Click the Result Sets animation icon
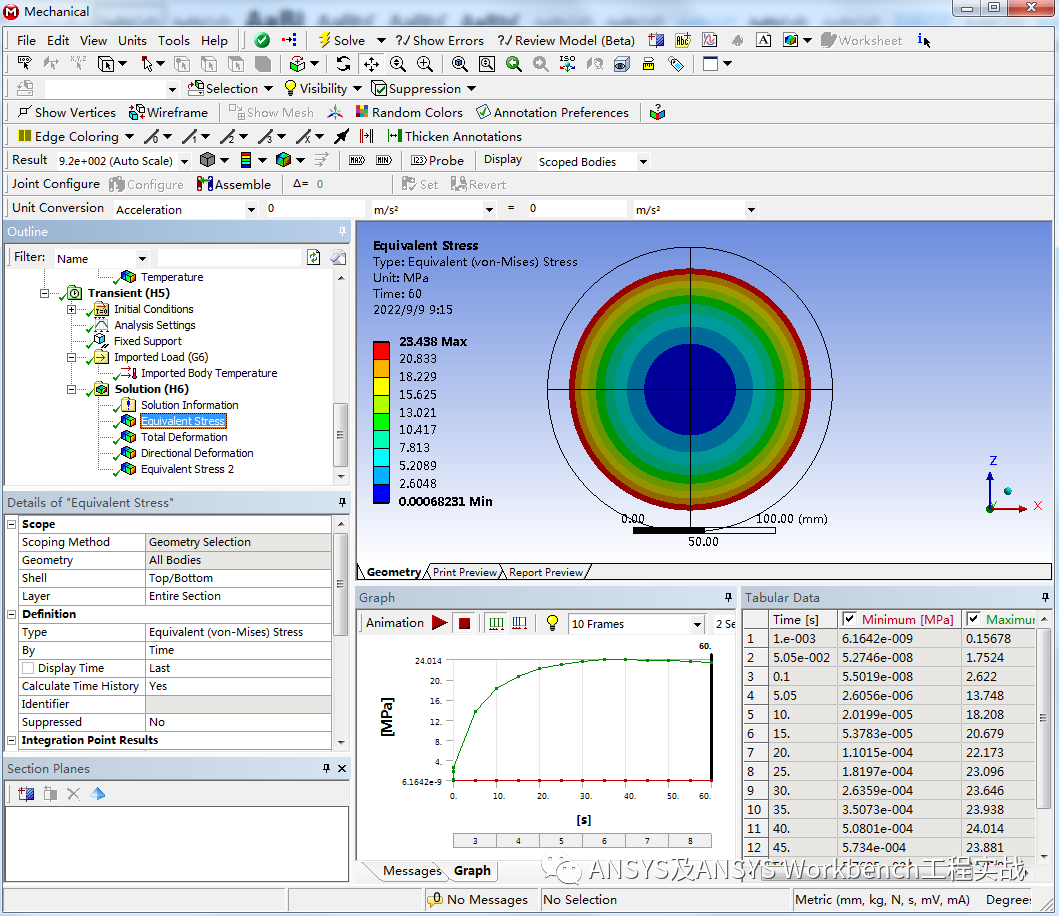Image resolution: width=1059 pixels, height=916 pixels. click(x=519, y=623)
